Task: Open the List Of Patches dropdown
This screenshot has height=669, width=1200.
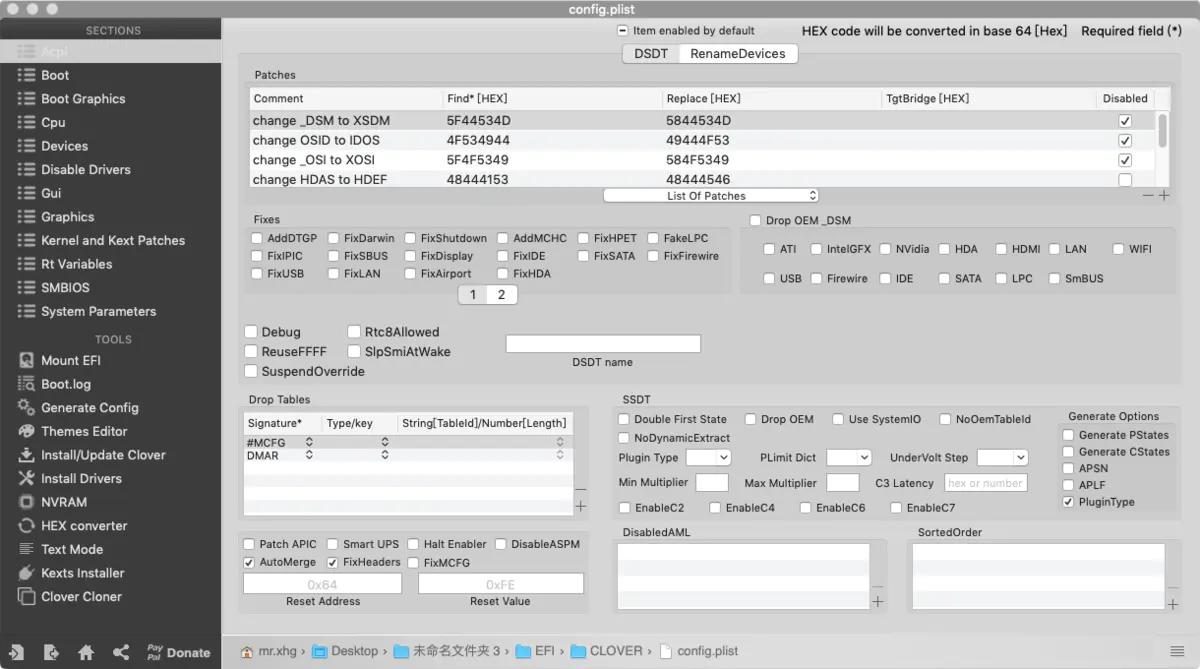Action: click(x=710, y=196)
